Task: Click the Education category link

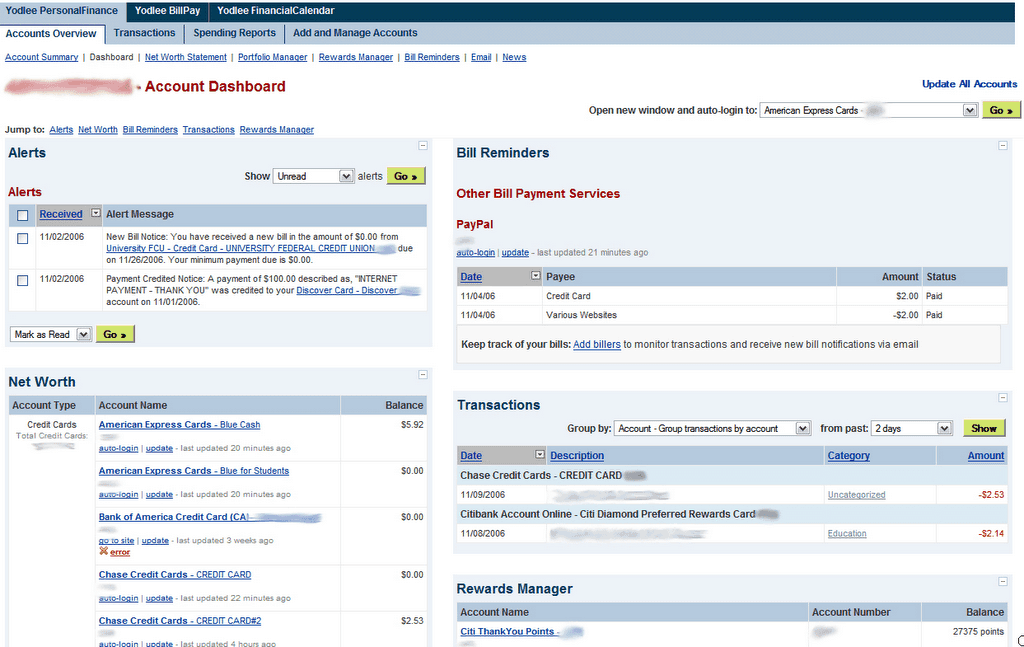Action: click(x=847, y=533)
